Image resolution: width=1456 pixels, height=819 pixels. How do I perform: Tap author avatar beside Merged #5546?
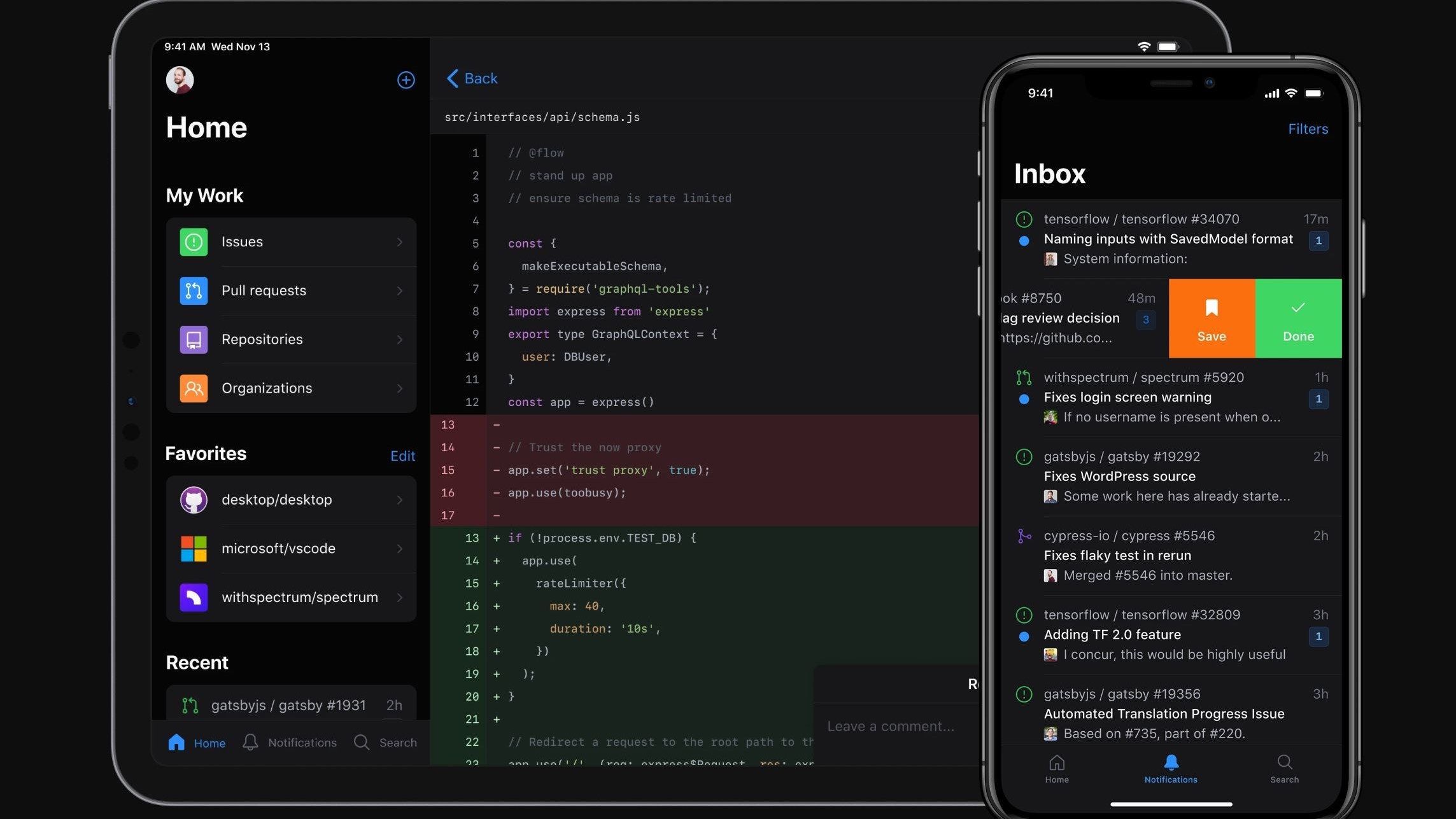click(x=1050, y=576)
